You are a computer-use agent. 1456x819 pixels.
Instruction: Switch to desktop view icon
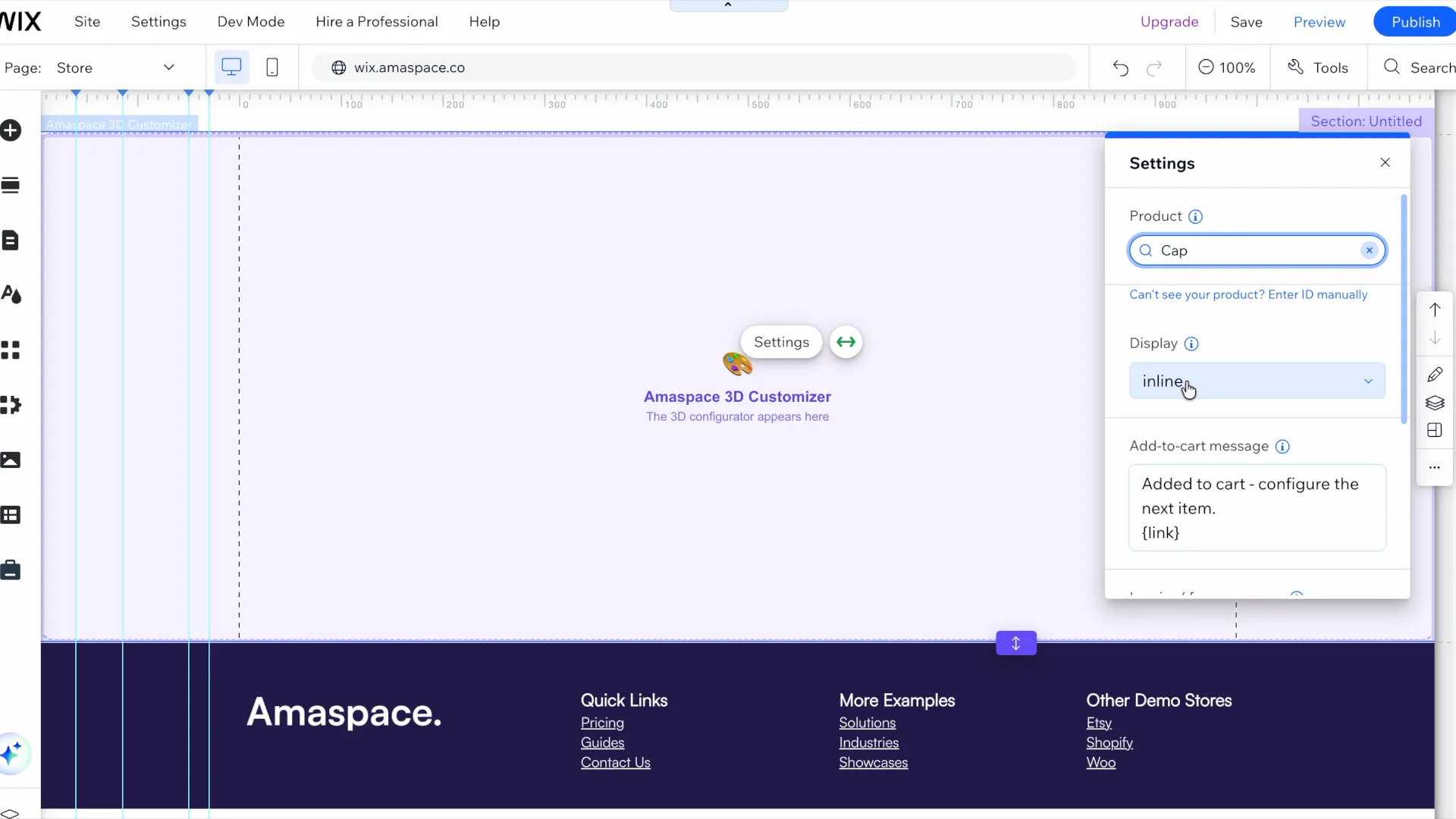231,67
